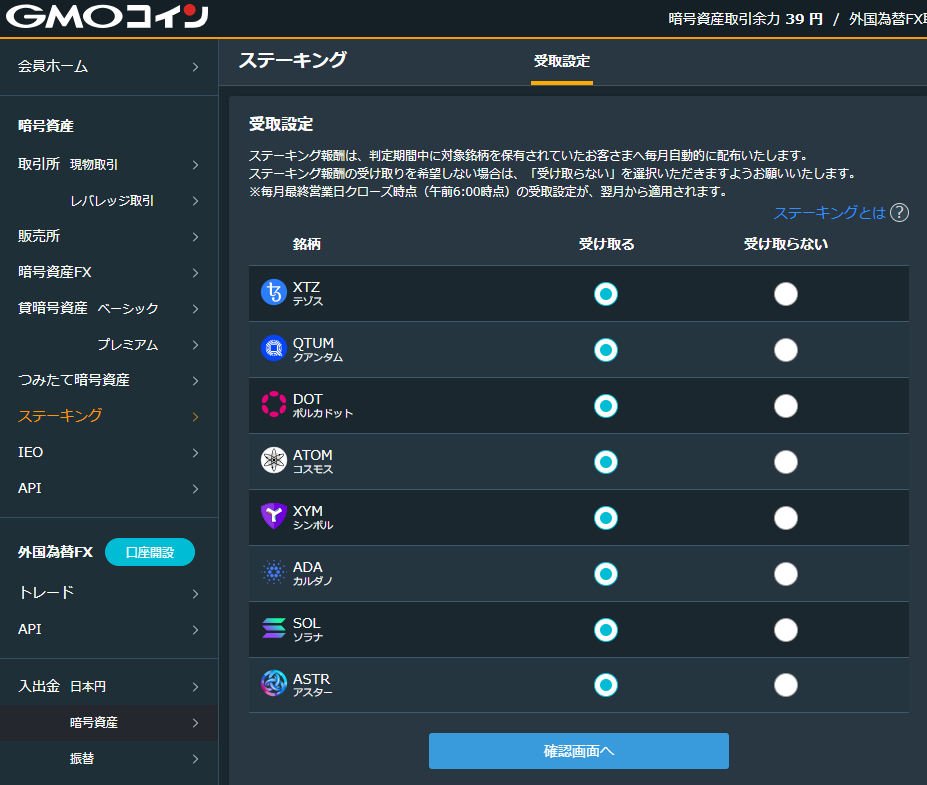The height and width of the screenshot is (785, 927).
Task: Select 受け取る for XTZ
Action: [606, 294]
